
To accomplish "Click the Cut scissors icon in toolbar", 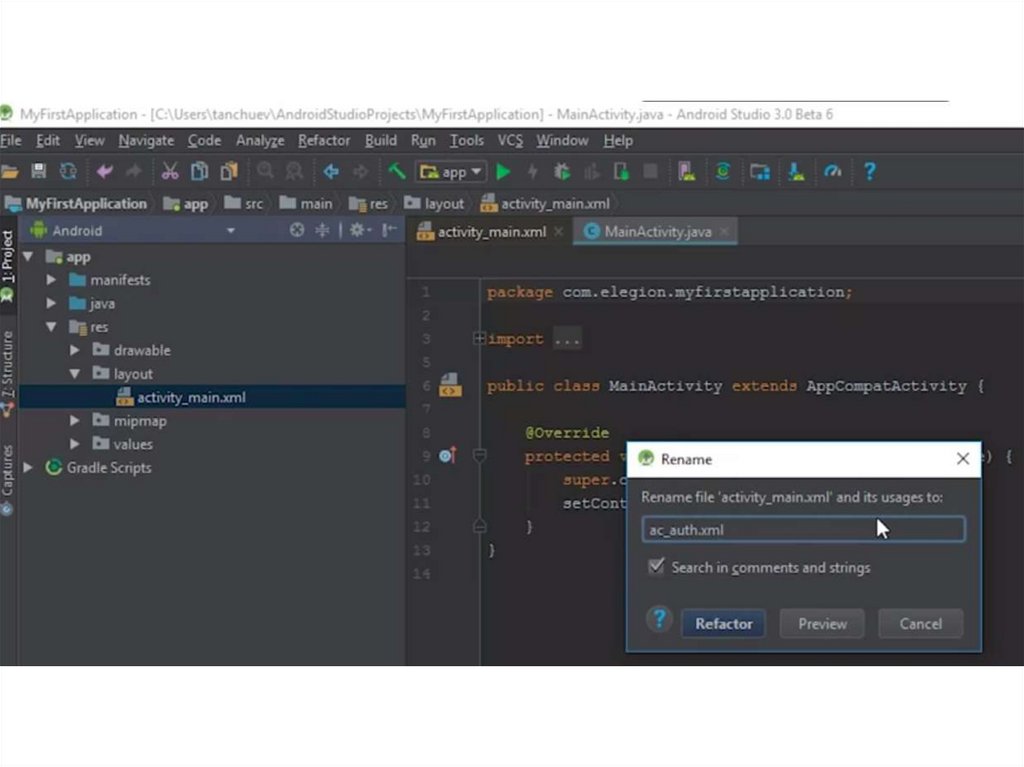I will click(x=170, y=172).
